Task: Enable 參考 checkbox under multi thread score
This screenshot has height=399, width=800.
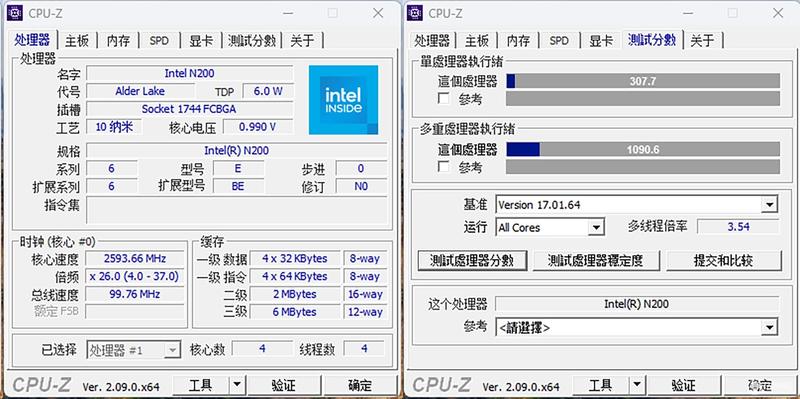Action: click(x=444, y=167)
